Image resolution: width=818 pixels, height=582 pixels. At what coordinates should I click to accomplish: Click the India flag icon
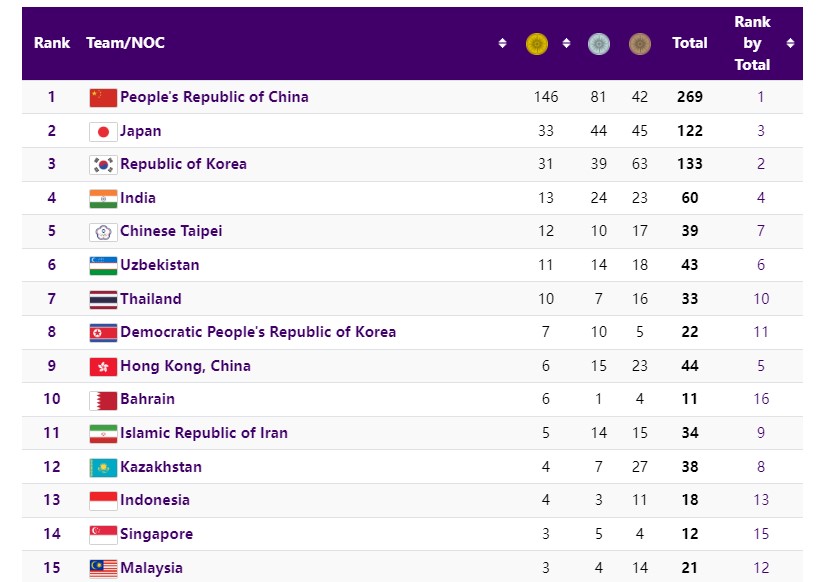tap(103, 199)
